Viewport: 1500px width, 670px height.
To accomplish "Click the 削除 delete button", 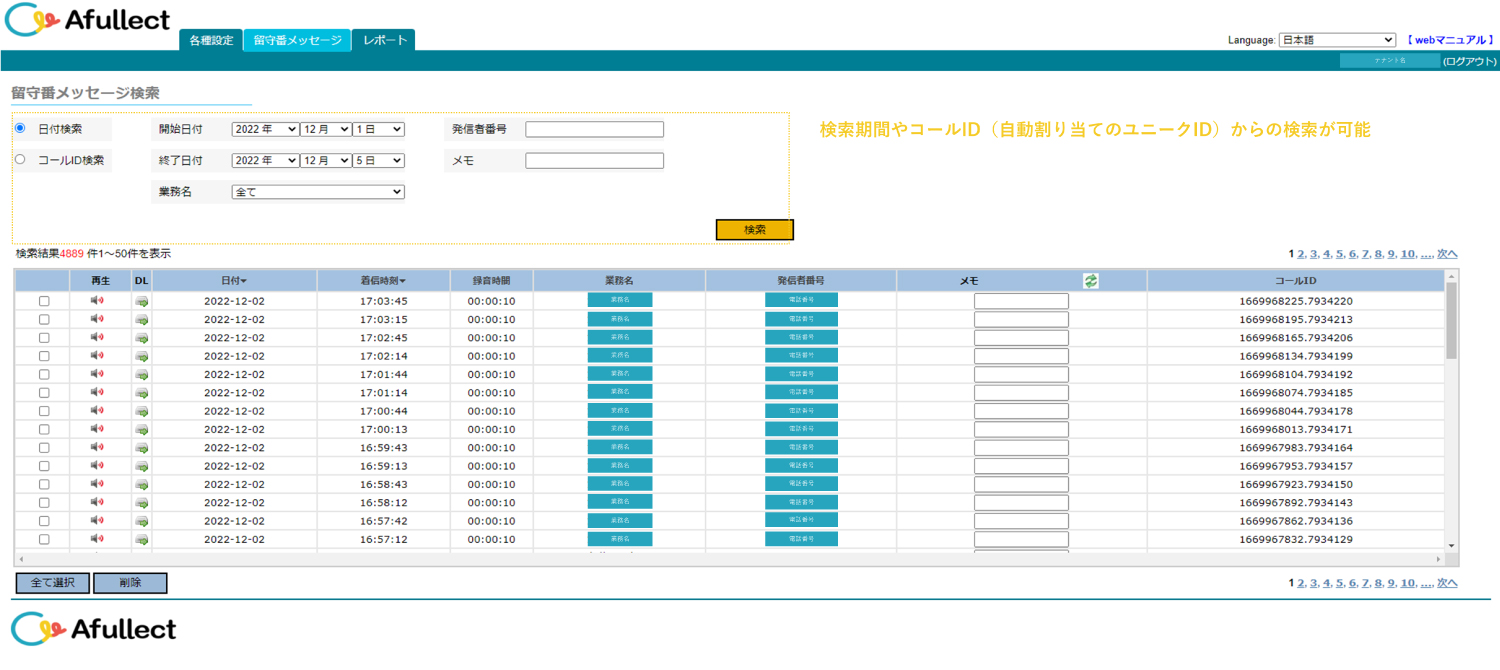I will (130, 583).
